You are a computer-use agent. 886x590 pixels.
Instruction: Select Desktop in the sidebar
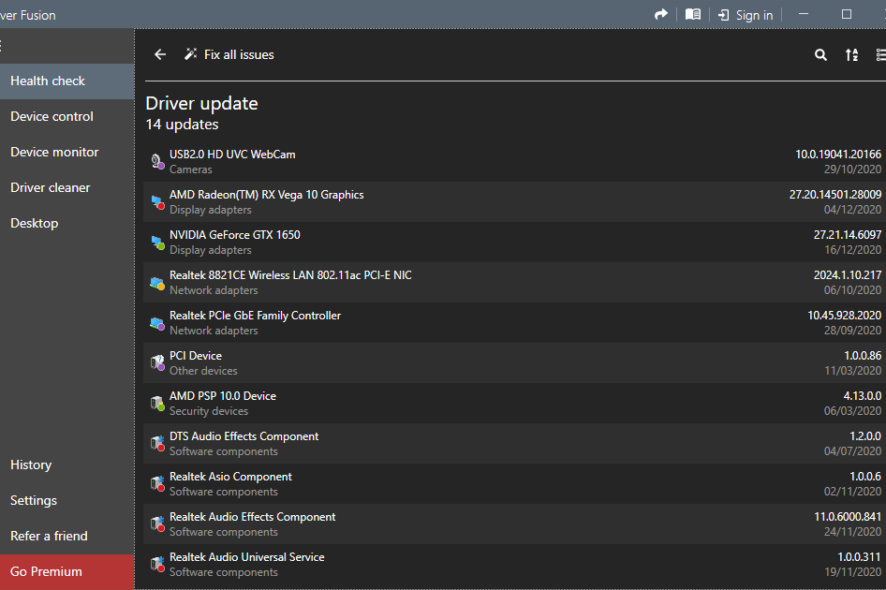pos(67,223)
